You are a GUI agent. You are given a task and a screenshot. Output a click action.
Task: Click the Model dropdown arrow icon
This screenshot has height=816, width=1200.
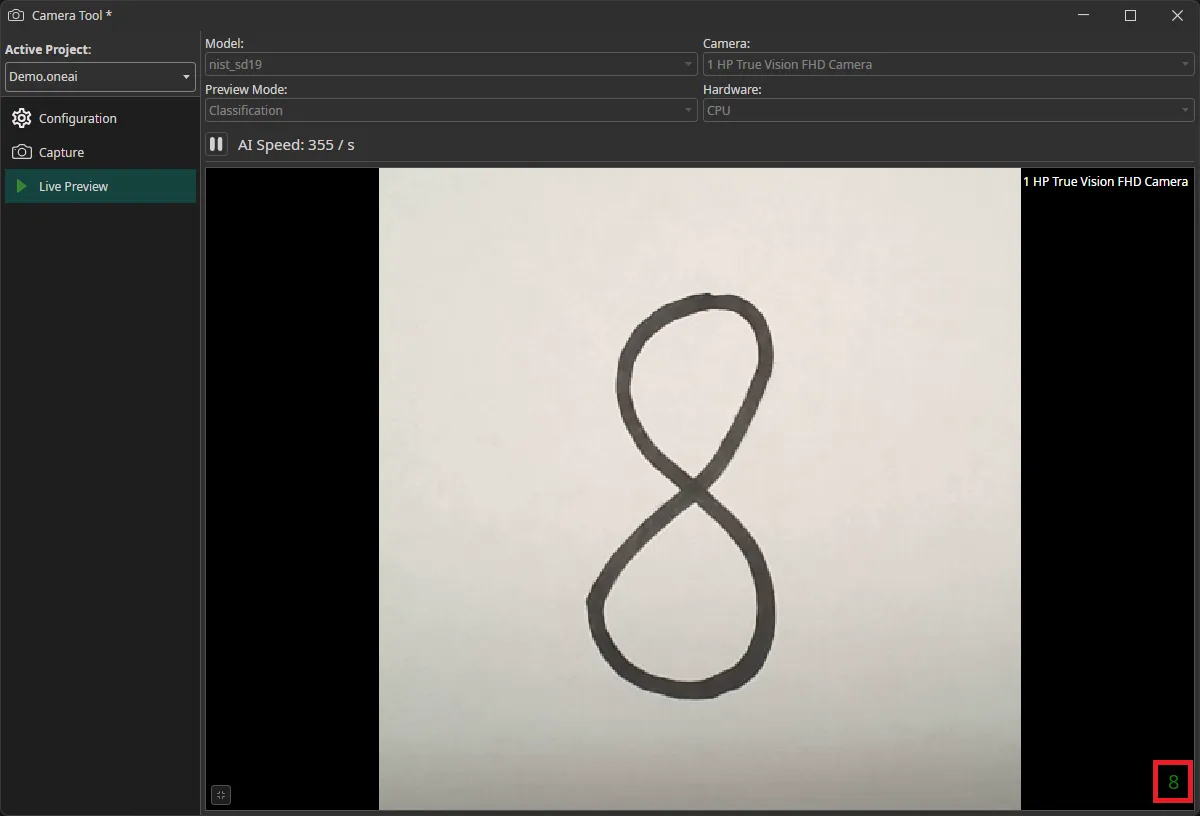688,64
